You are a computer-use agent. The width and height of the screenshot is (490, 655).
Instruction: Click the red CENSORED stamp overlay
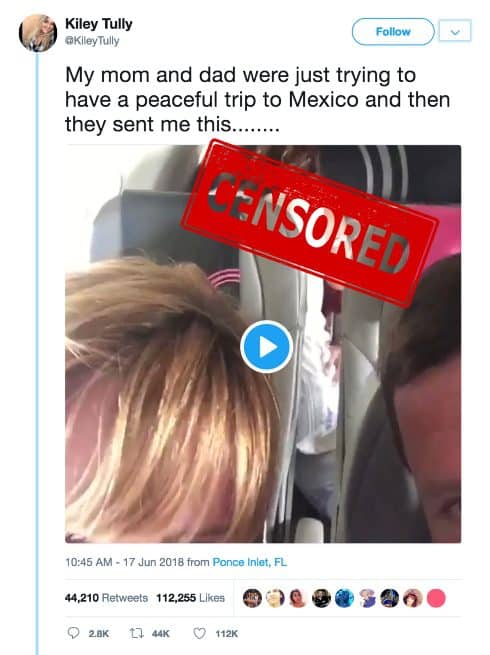tap(310, 222)
